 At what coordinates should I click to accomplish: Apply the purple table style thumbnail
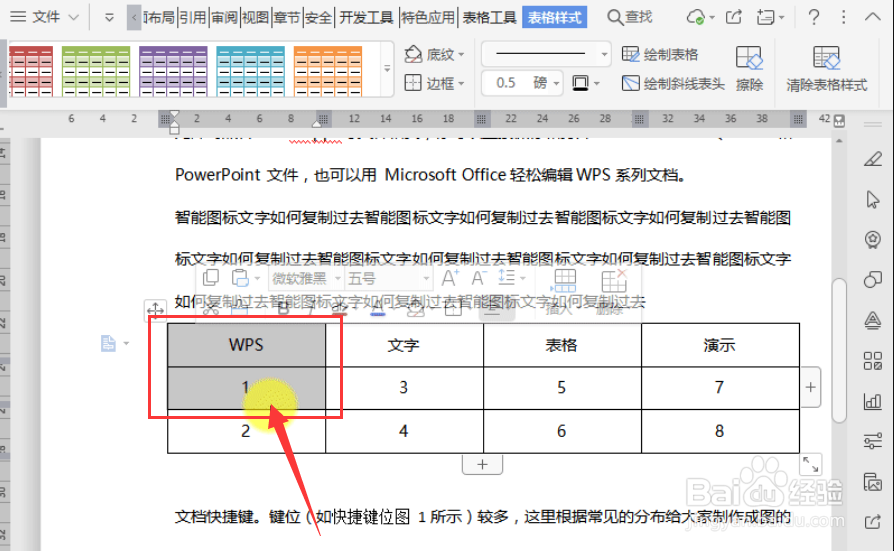(x=173, y=71)
